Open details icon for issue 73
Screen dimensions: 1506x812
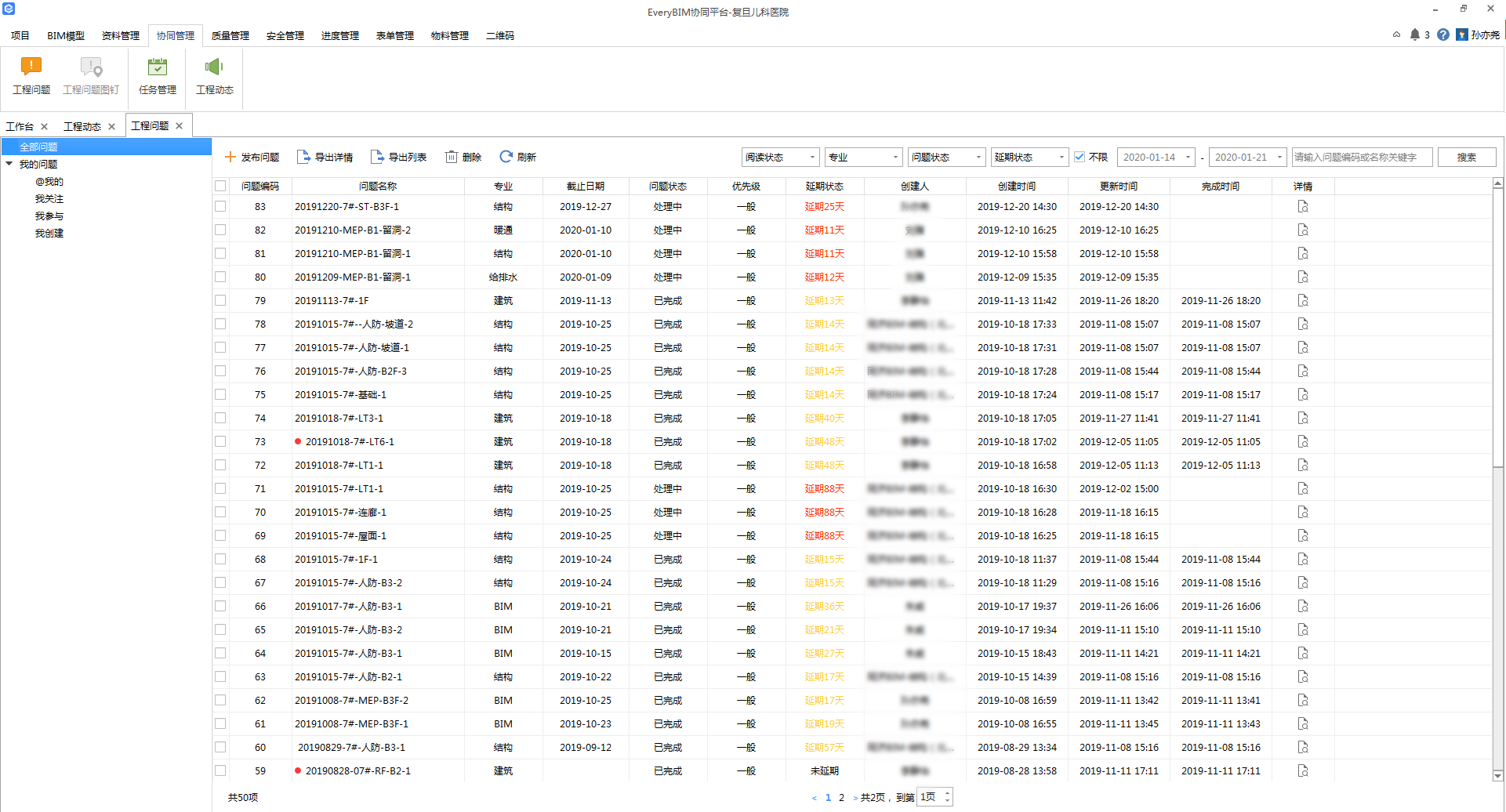pos(1303,441)
